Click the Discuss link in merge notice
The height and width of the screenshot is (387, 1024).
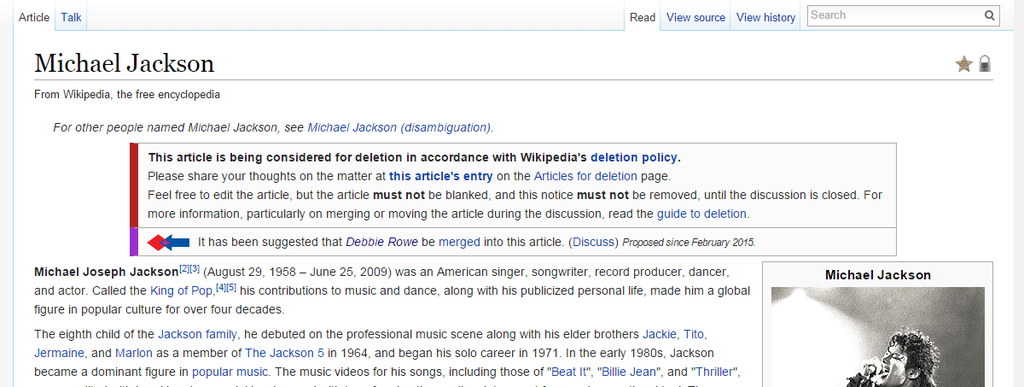pyautogui.click(x=594, y=242)
